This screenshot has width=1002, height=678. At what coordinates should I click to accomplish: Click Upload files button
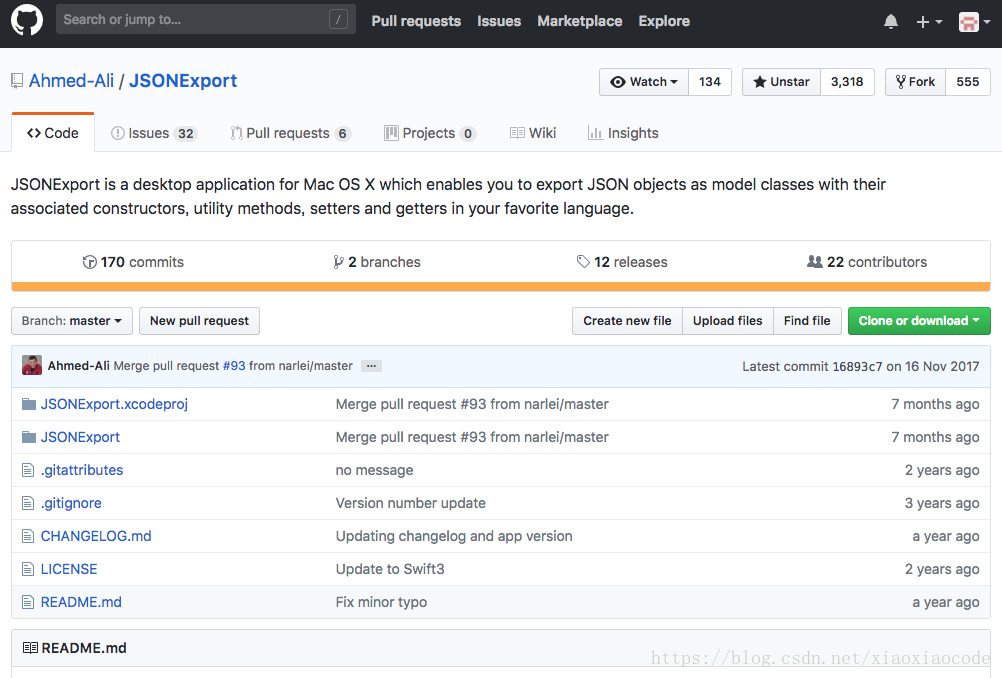point(728,321)
